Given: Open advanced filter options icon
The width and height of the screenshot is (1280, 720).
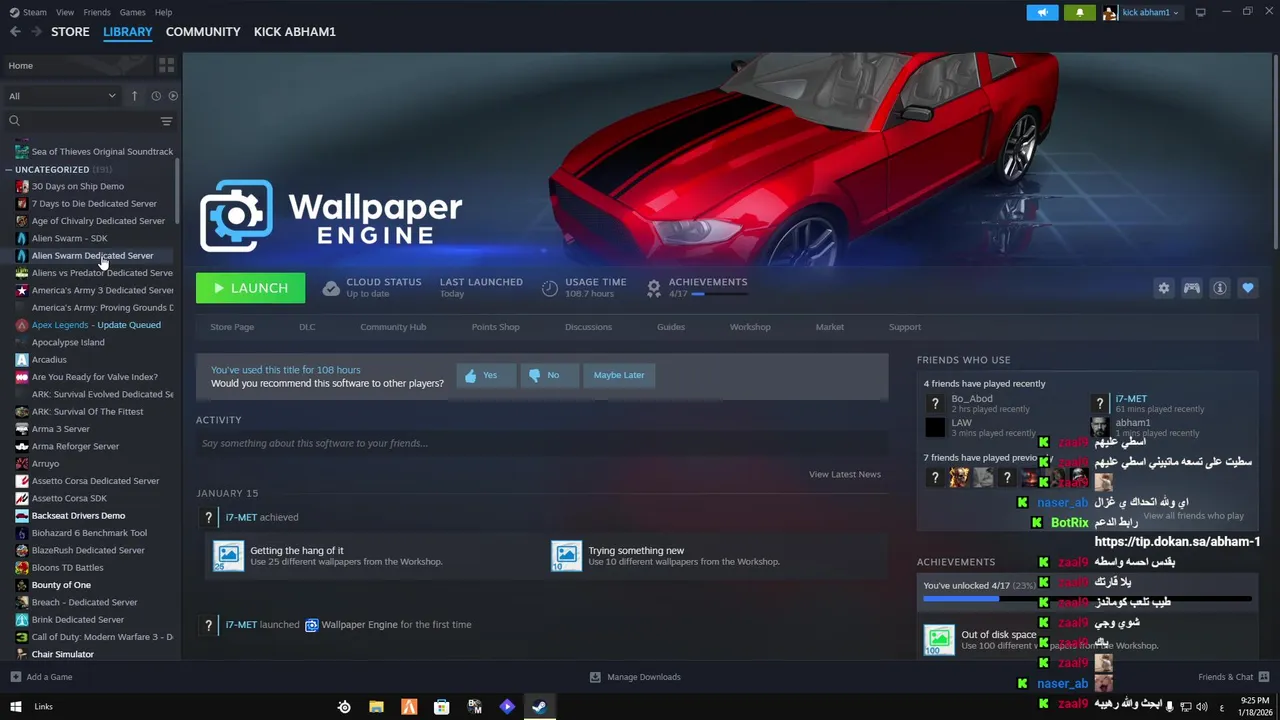Looking at the screenshot, I should (x=166, y=121).
